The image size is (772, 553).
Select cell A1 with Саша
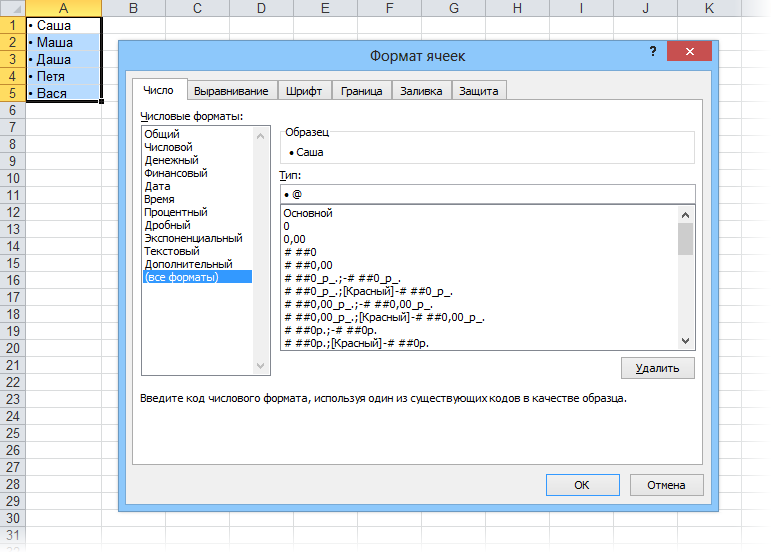(64, 26)
